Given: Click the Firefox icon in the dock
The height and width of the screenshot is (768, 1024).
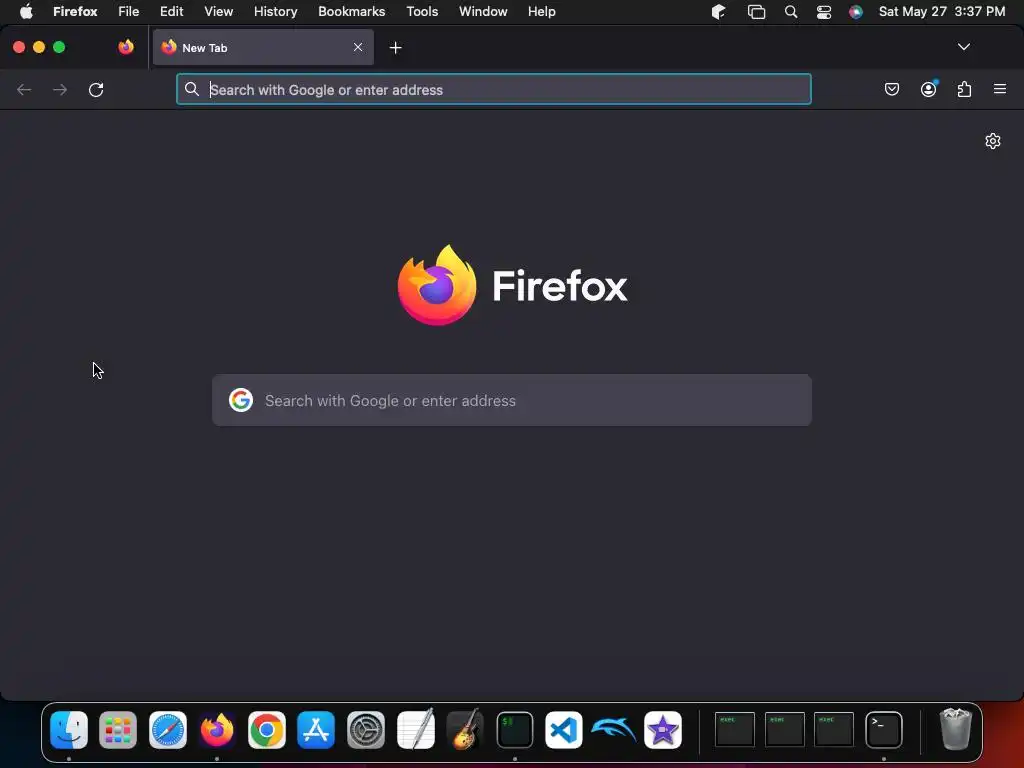Looking at the screenshot, I should 217,729.
